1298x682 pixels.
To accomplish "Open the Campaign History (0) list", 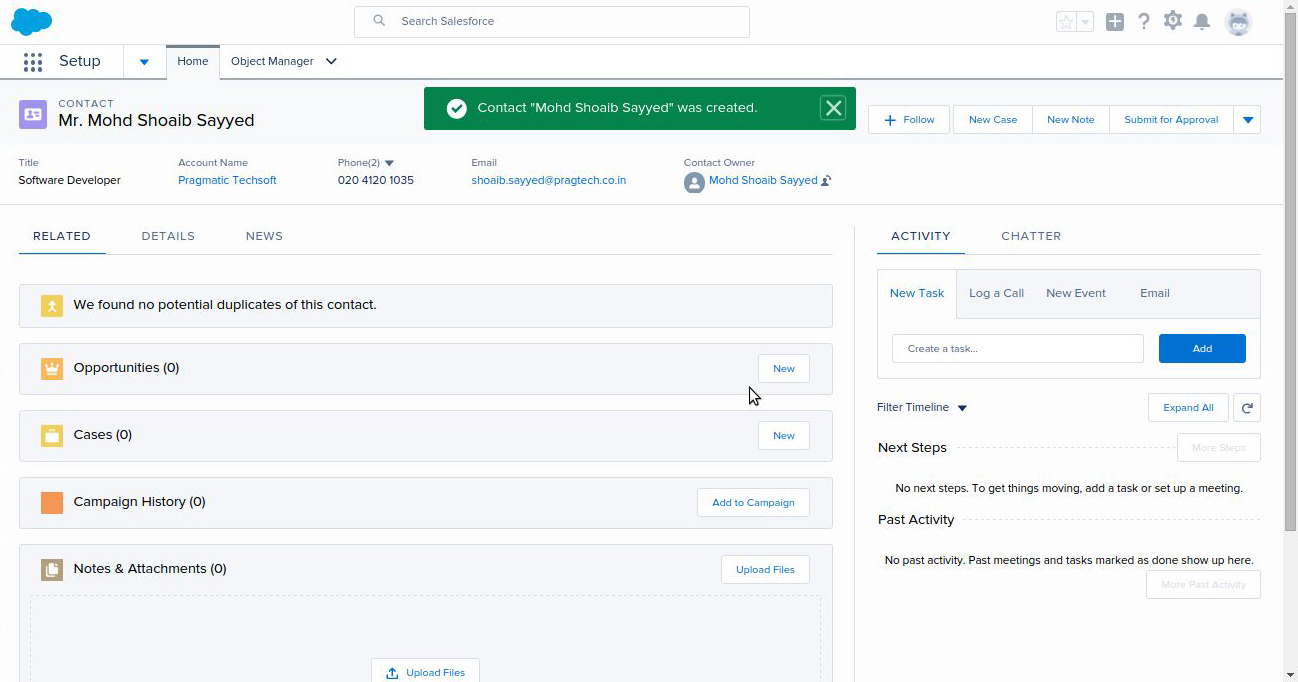I will [x=140, y=502].
